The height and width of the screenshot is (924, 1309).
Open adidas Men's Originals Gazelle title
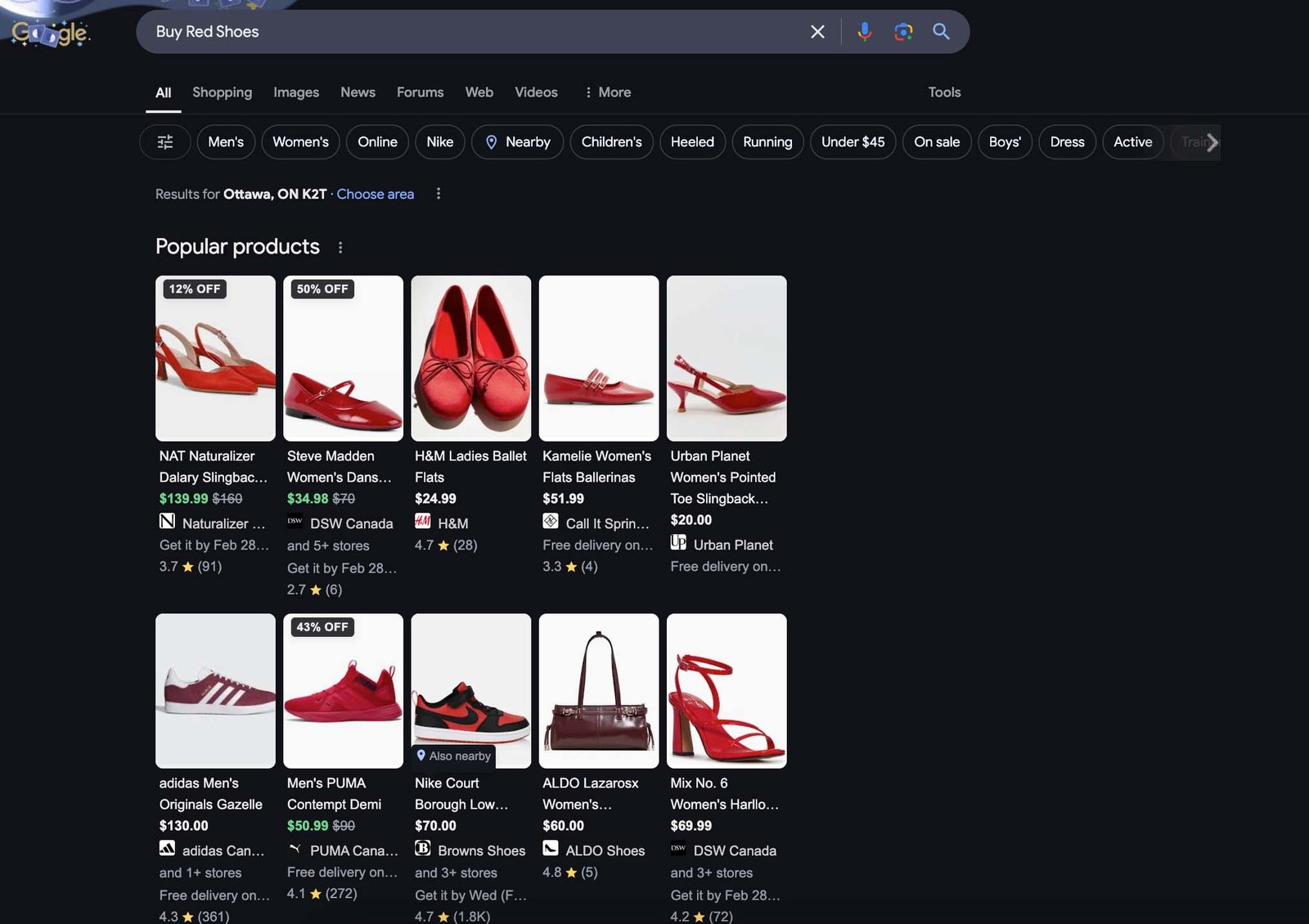click(211, 793)
